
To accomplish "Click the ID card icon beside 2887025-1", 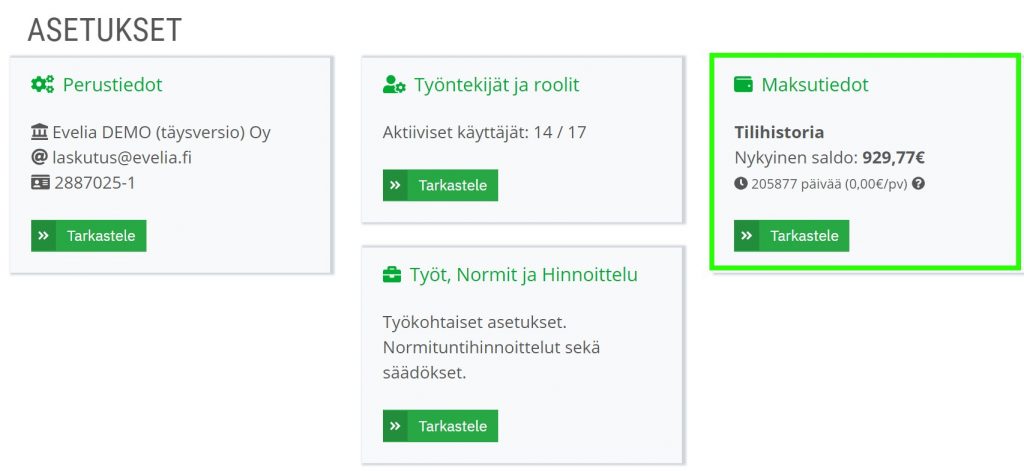I will pyautogui.click(x=40, y=183).
